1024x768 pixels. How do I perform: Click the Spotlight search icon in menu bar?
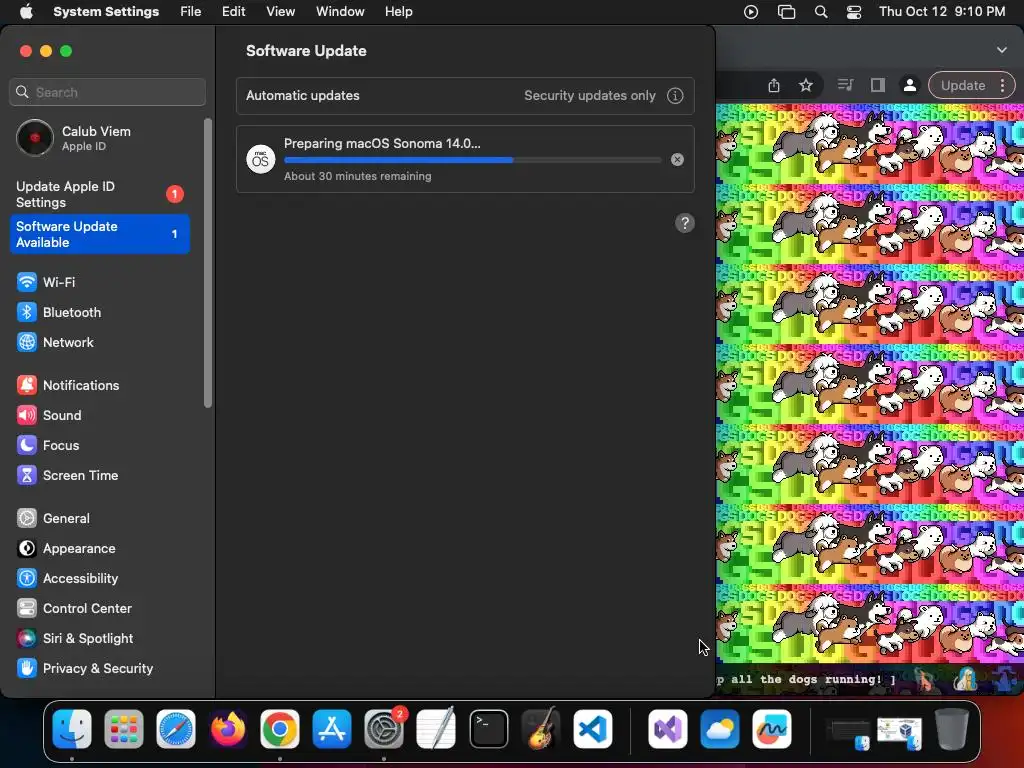821,12
